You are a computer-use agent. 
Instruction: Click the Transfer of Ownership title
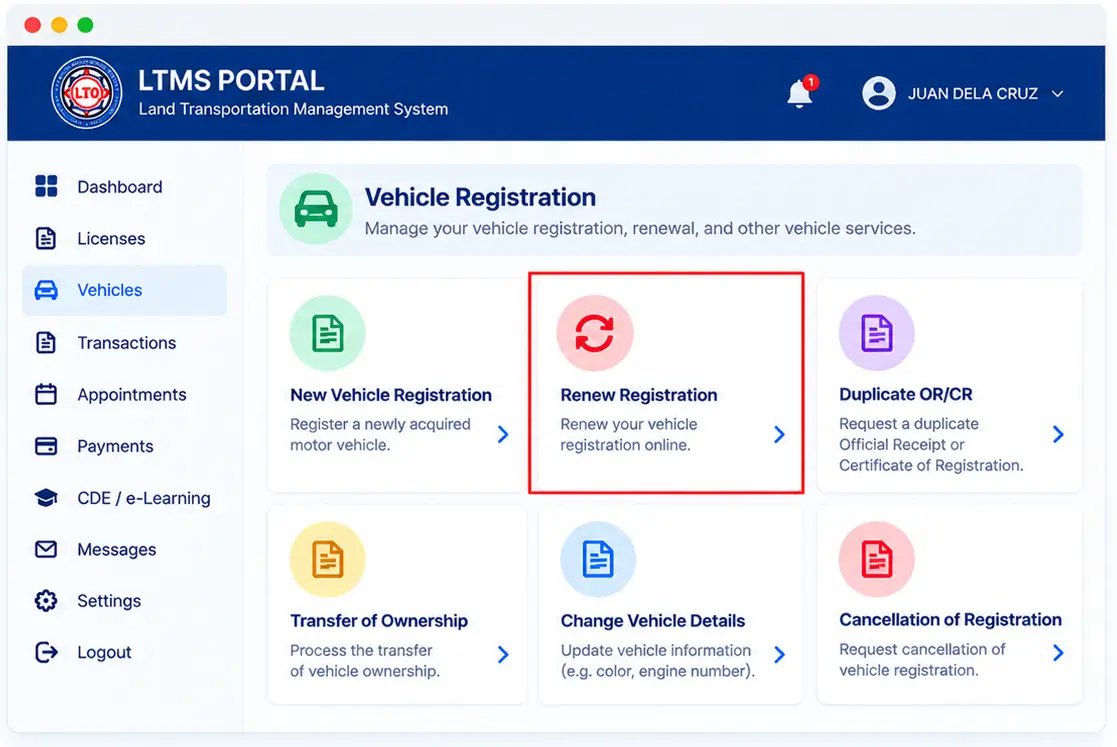point(379,620)
